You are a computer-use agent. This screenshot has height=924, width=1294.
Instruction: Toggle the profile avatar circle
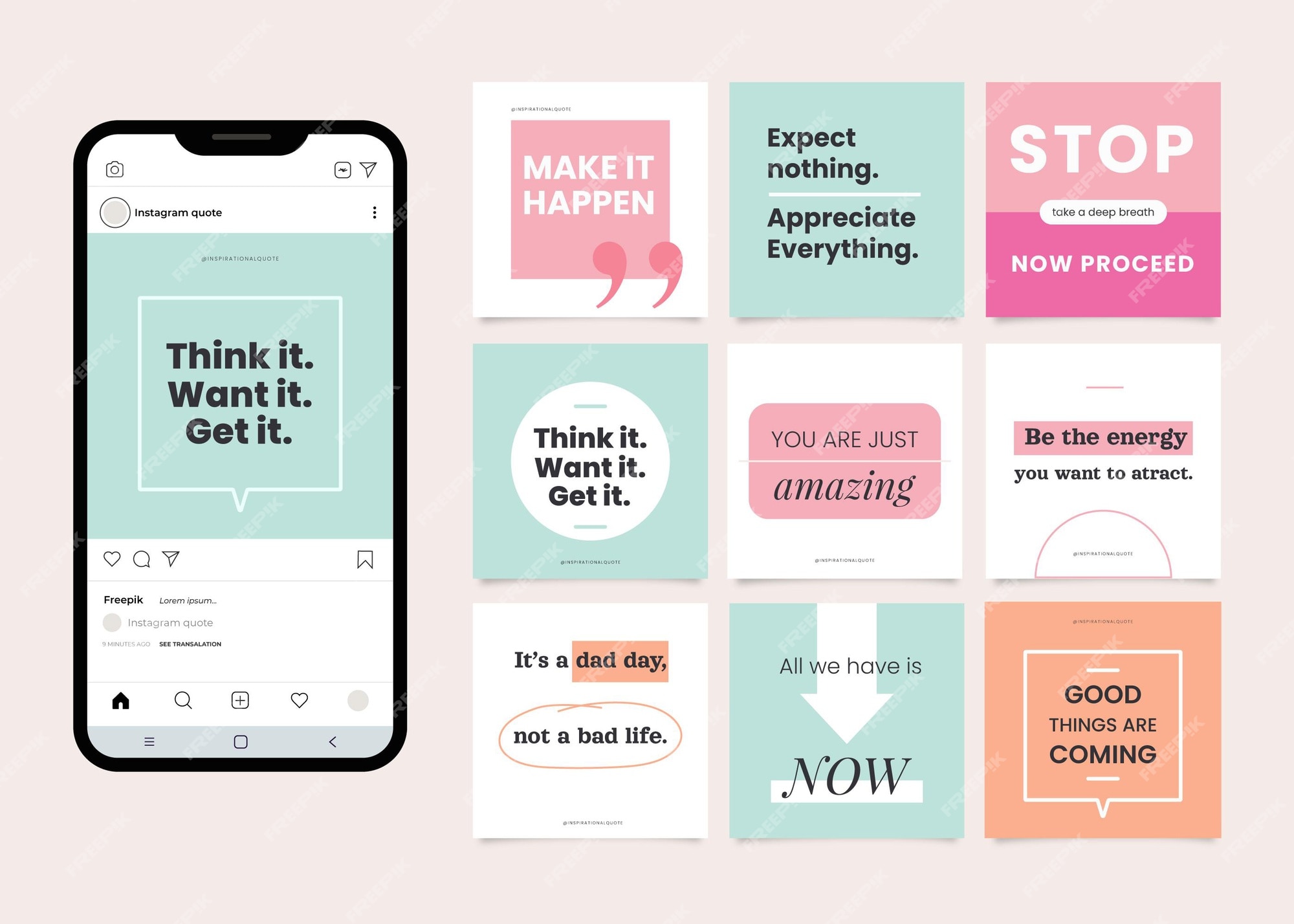pos(113,211)
